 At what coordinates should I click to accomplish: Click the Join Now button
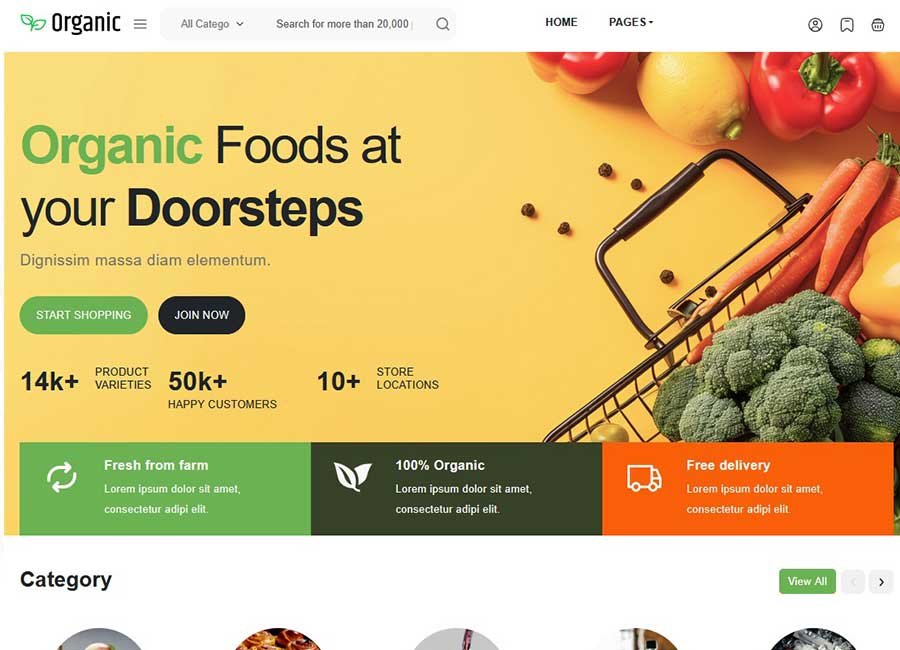[x=201, y=315]
